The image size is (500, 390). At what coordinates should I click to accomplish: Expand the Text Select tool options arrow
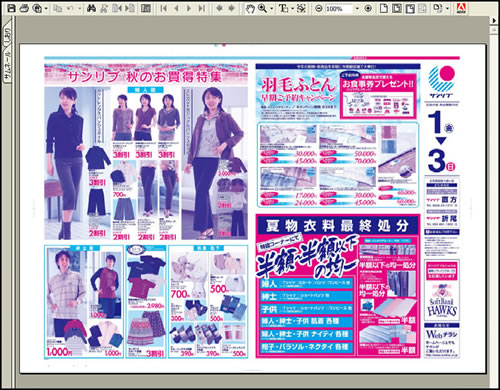(x=292, y=8)
